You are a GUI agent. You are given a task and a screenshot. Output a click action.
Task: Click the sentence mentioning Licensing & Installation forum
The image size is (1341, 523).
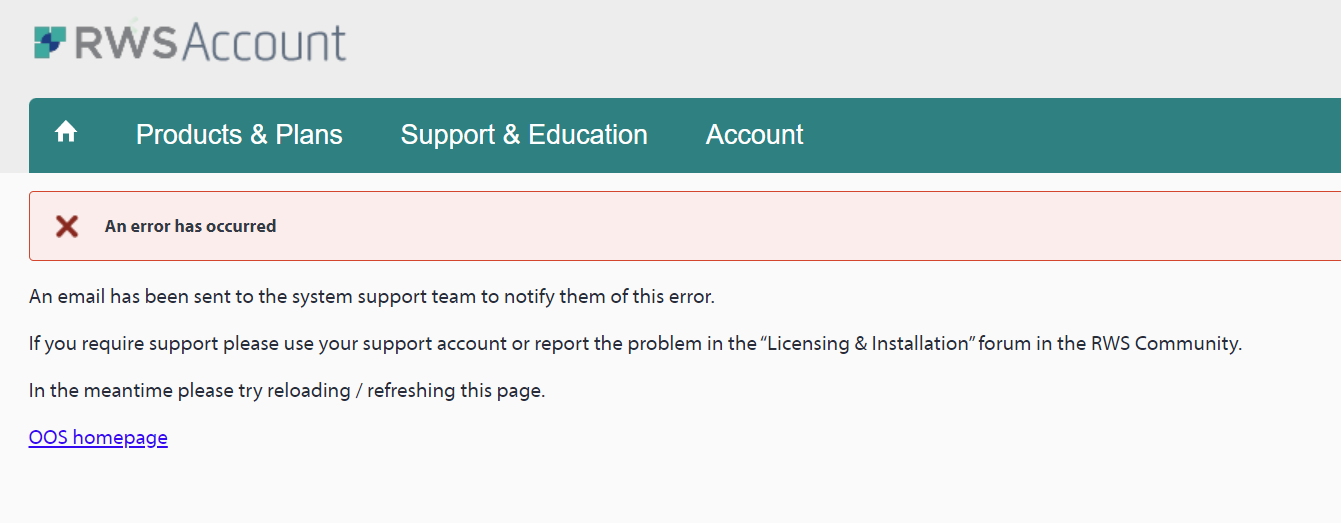pos(635,344)
